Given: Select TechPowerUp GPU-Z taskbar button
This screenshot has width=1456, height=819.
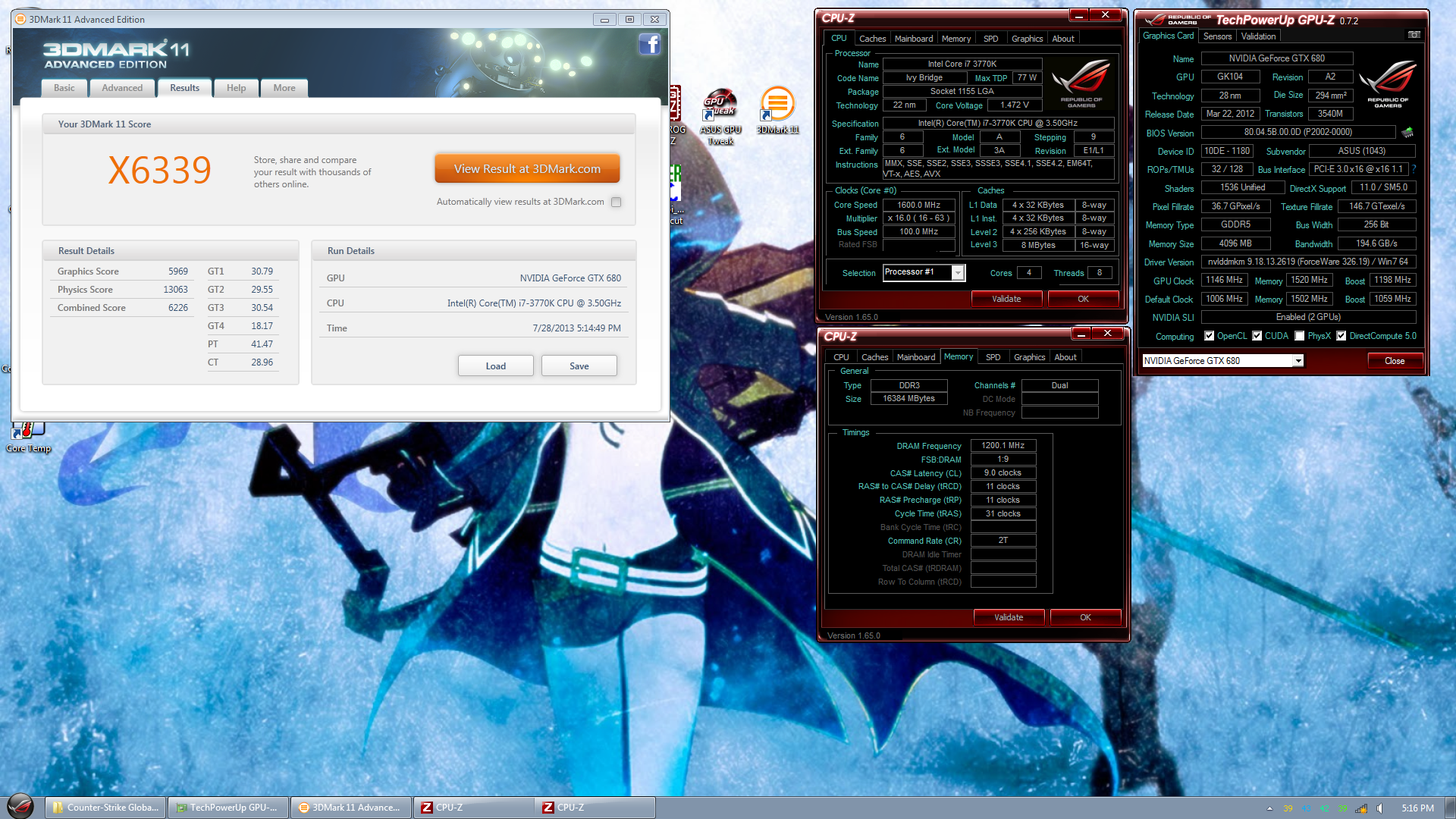Looking at the screenshot, I should pyautogui.click(x=227, y=808).
